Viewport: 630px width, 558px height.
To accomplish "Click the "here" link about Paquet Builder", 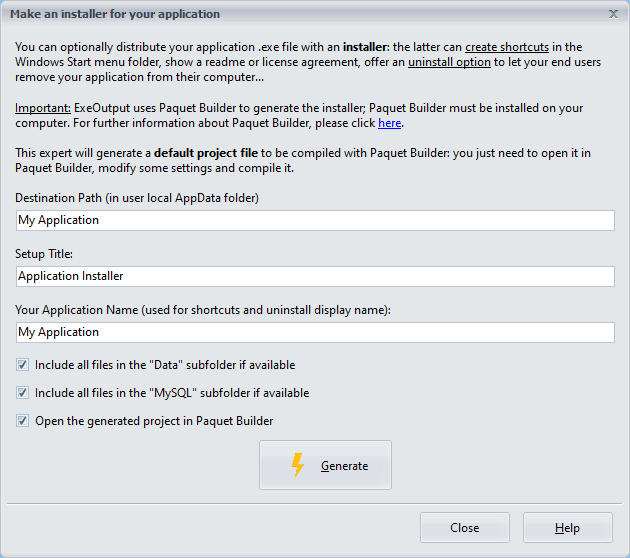I will click(x=389, y=123).
